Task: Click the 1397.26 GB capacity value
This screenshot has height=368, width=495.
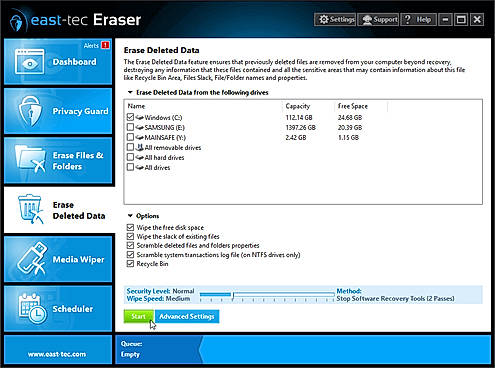Action: click(300, 127)
